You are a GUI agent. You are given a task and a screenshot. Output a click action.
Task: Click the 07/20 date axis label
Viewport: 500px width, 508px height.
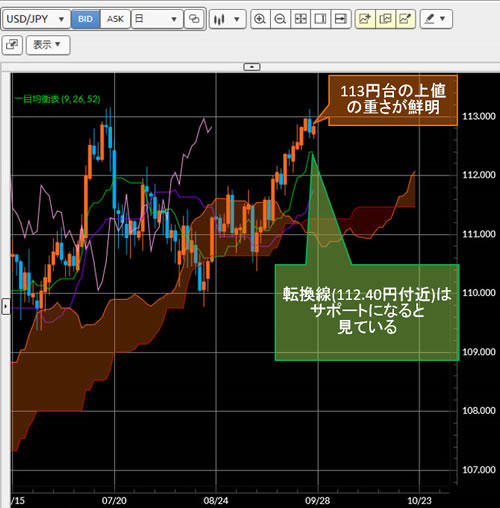(114, 501)
